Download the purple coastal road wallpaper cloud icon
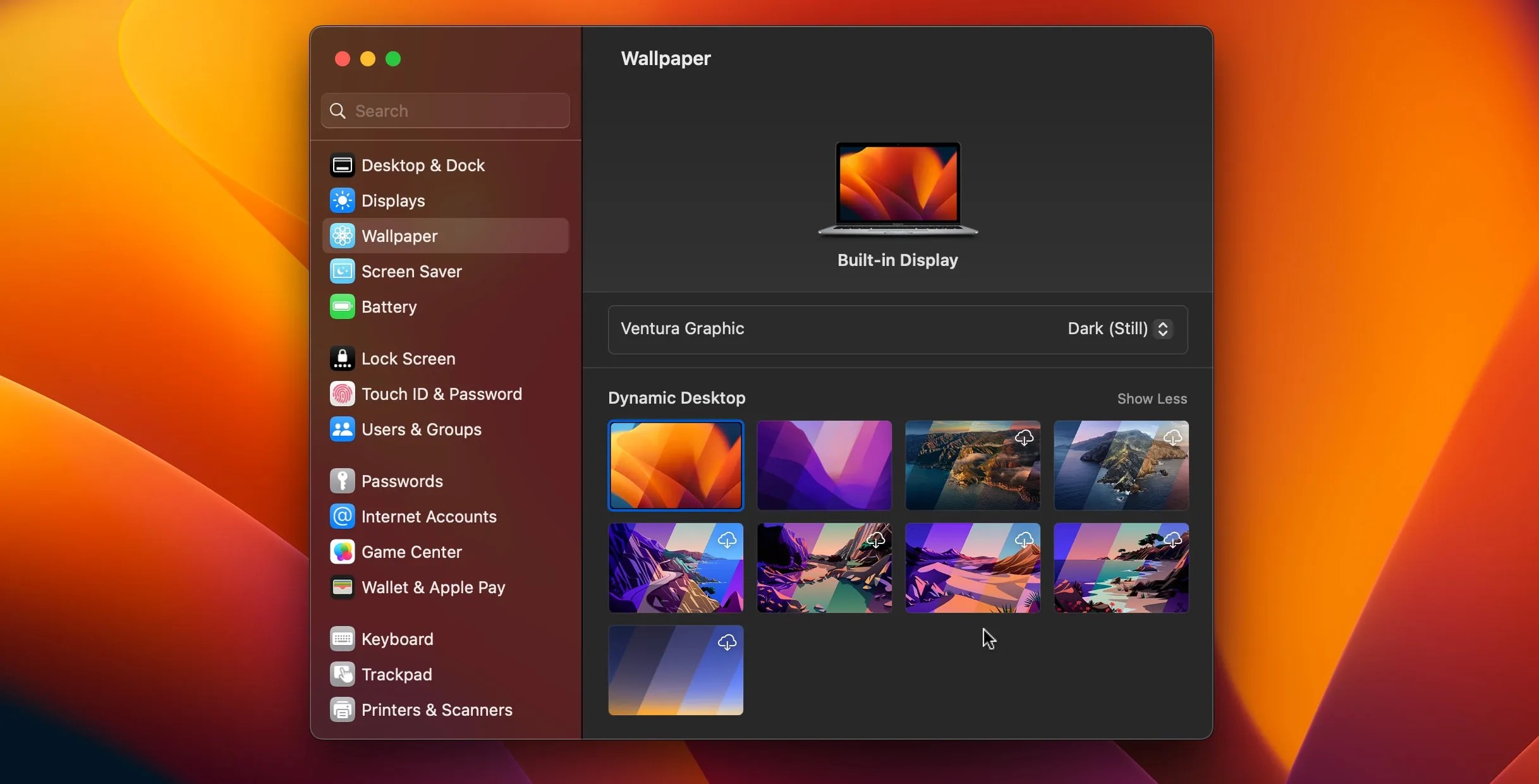Viewport: 1539px width, 784px height. pyautogui.click(x=727, y=540)
